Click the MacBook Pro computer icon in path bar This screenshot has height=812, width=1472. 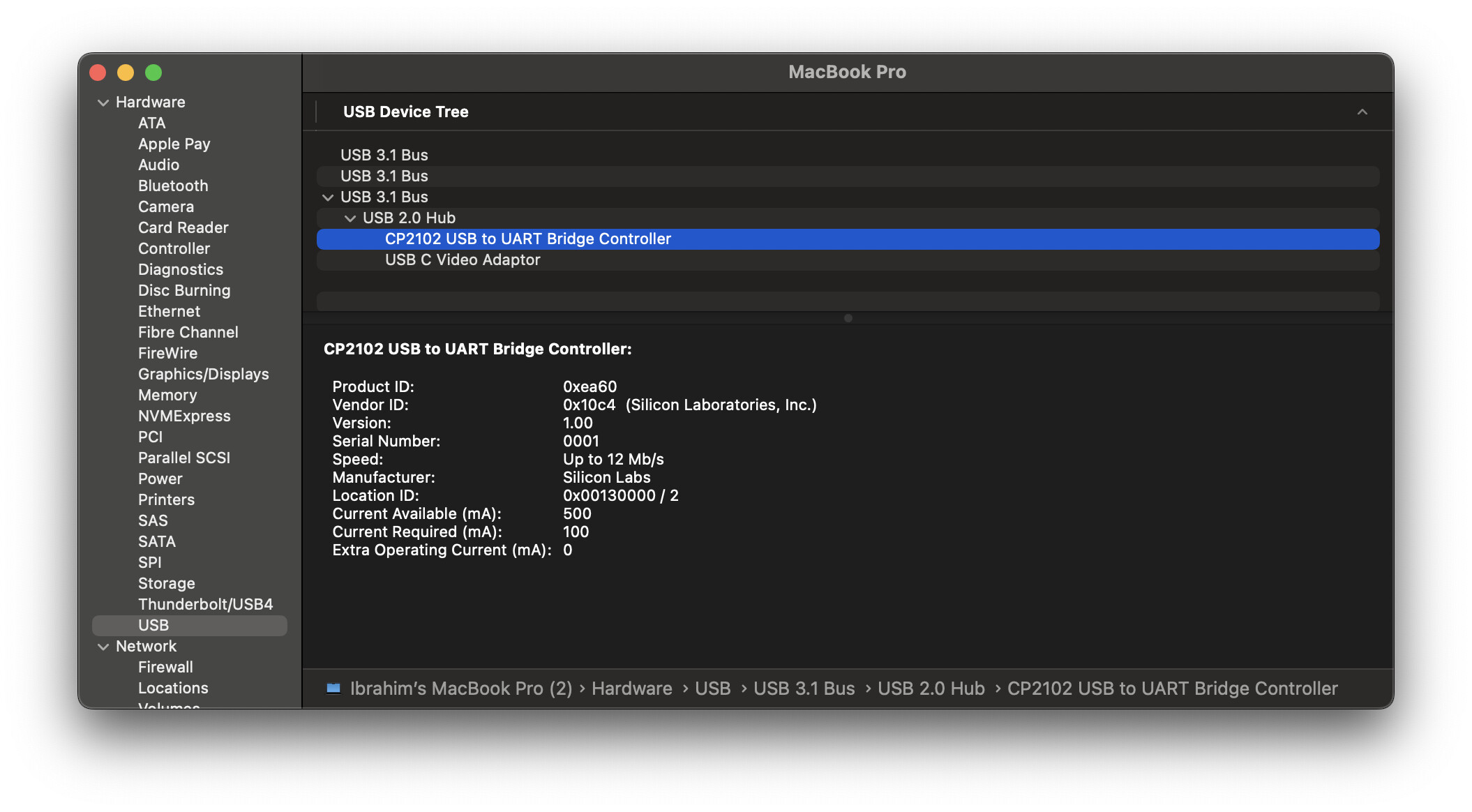(333, 689)
